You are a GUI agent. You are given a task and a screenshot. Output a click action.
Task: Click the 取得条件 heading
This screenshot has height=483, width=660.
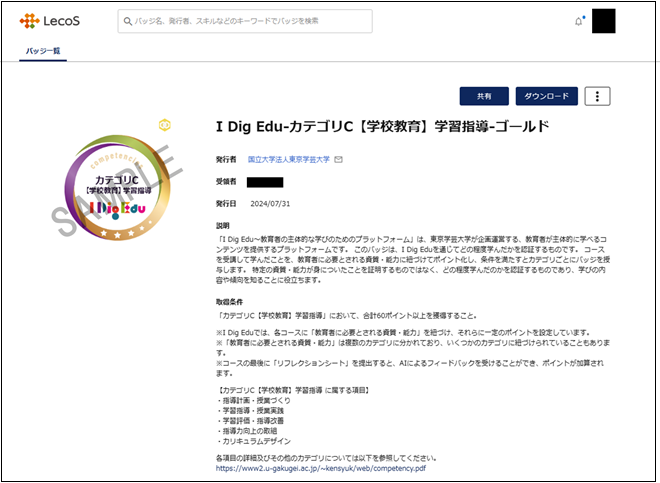tap(229, 302)
